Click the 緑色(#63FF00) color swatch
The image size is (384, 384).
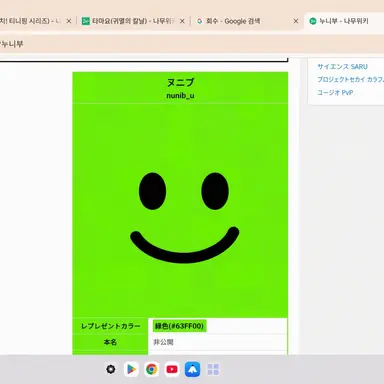[x=179, y=326]
